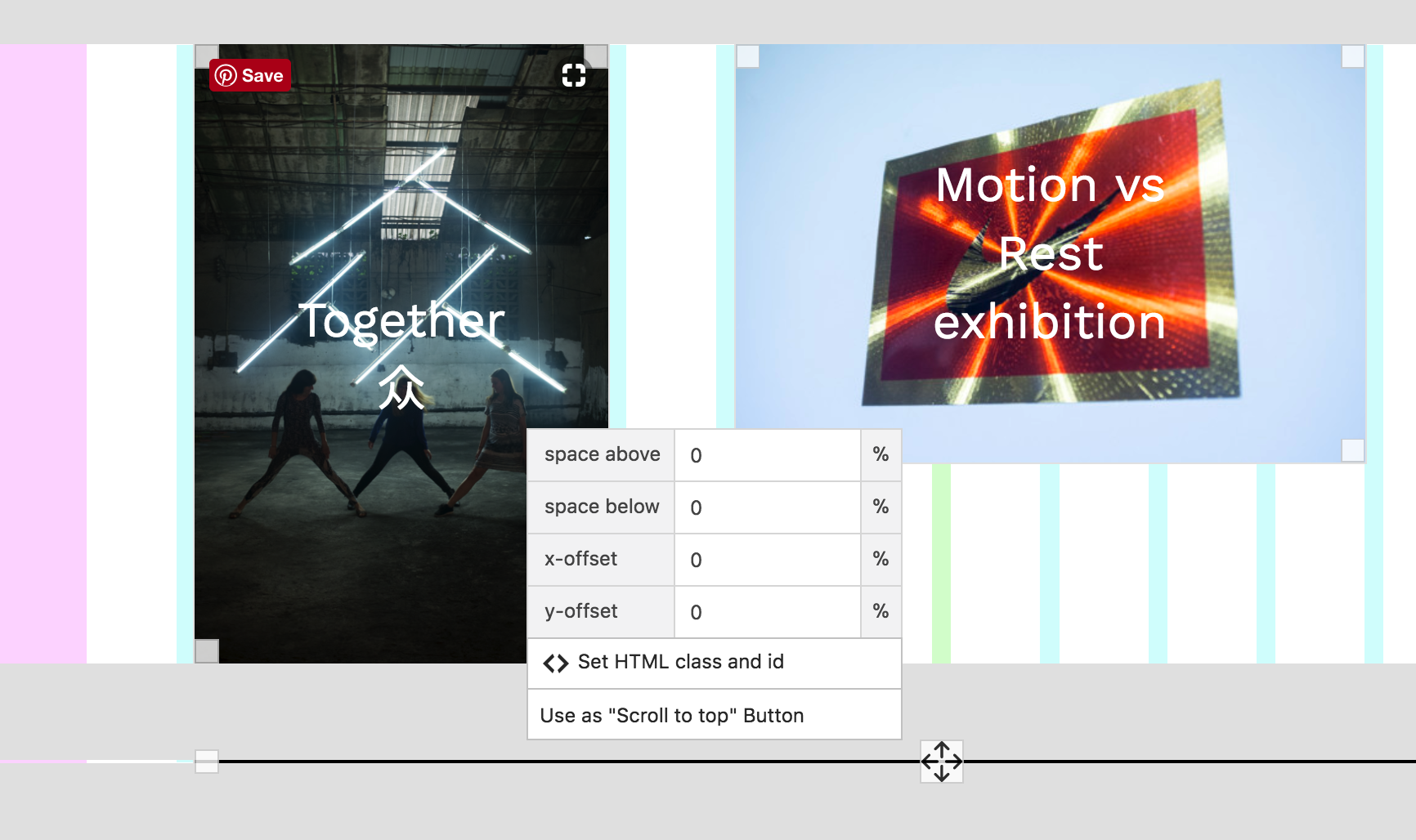Viewport: 1416px width, 840px height.
Task: Toggle the % unit for space above
Action: pos(881,454)
